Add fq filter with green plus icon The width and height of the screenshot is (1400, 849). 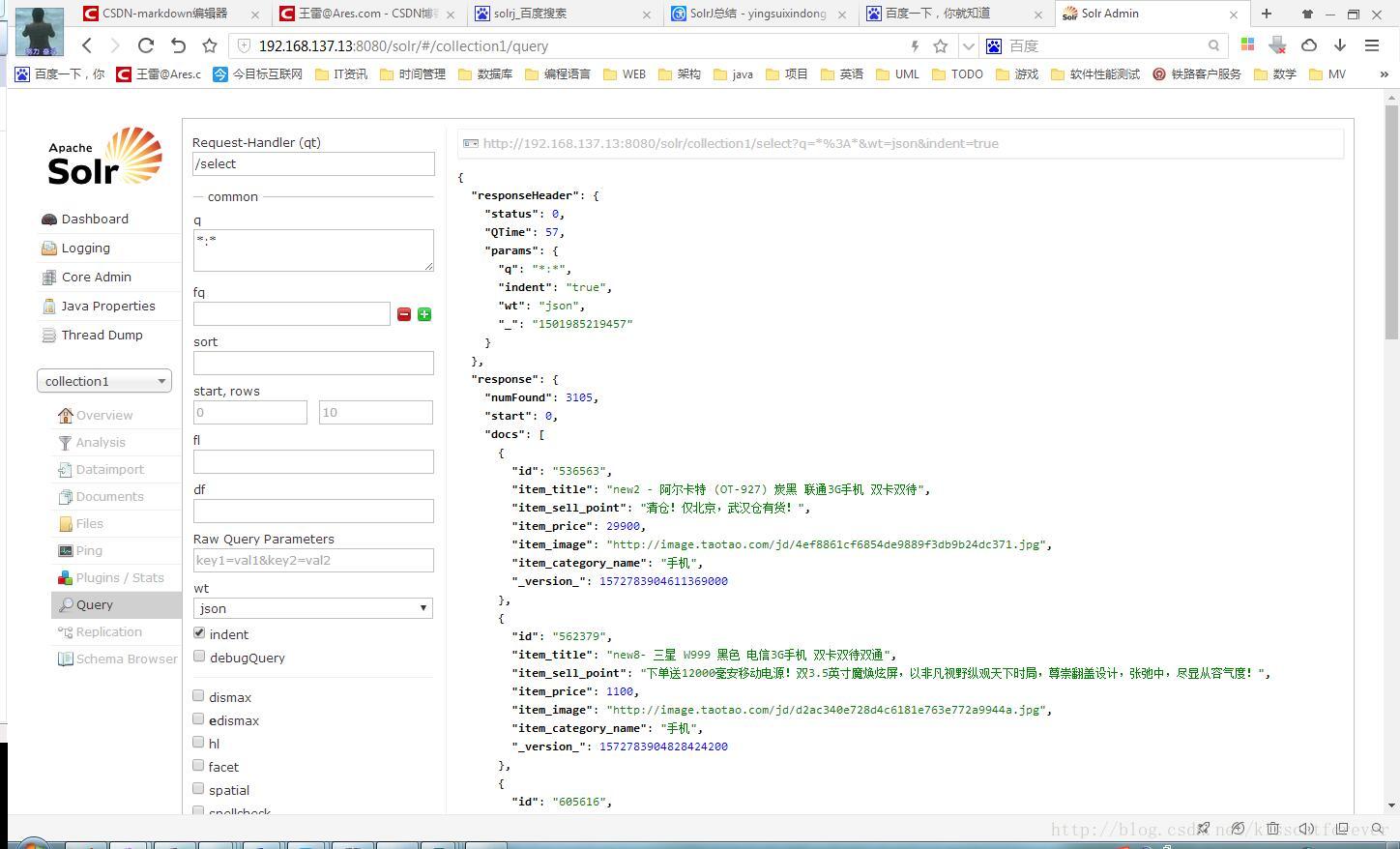tap(424, 314)
